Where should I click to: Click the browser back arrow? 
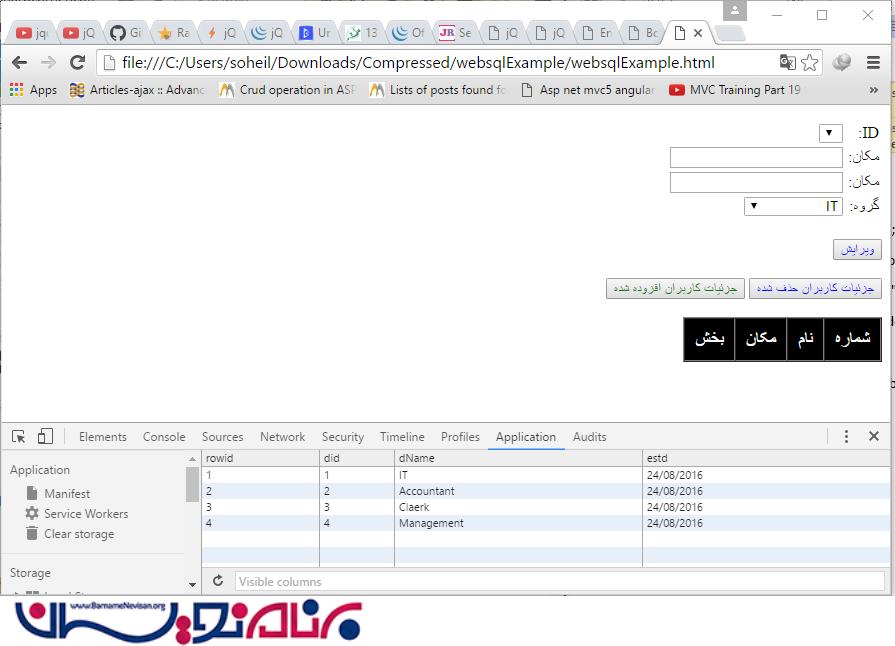[19, 63]
